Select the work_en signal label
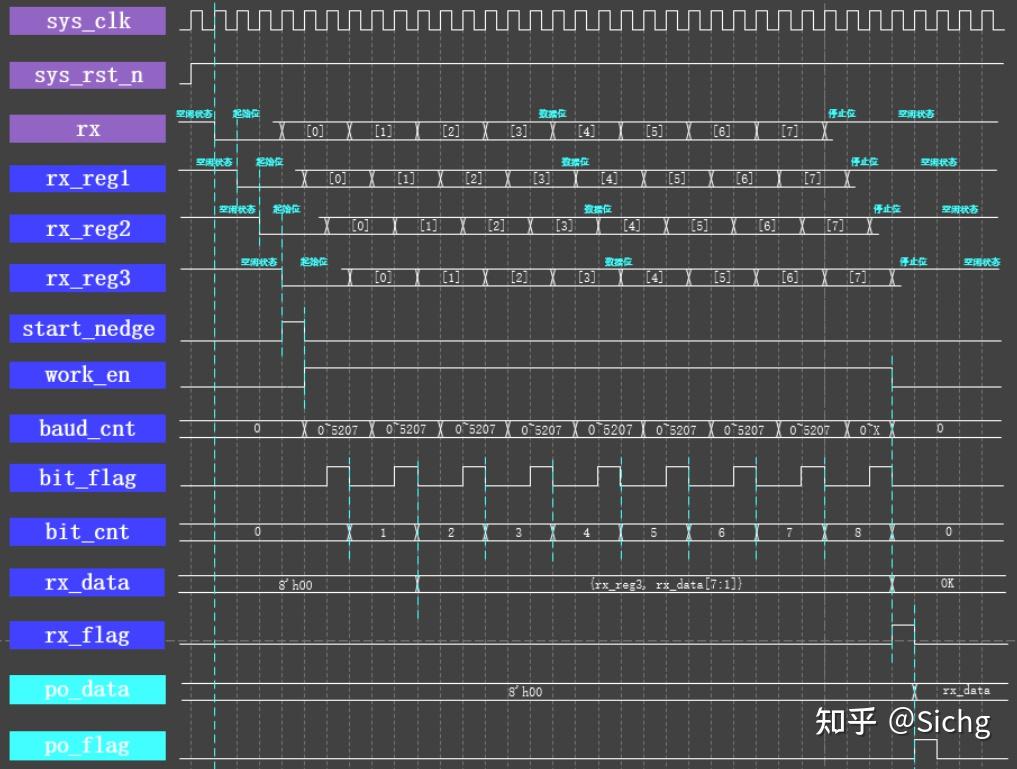 coord(86,375)
